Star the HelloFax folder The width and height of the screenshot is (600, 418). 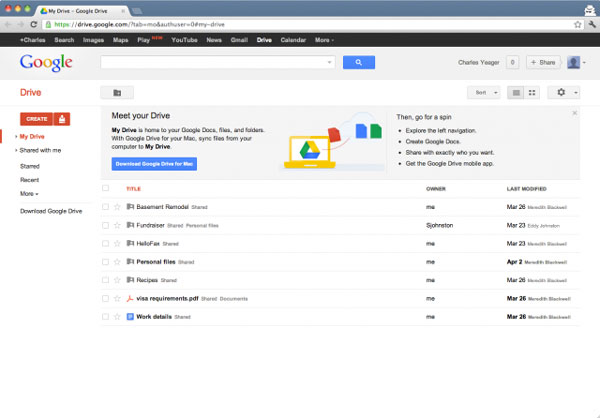click(x=117, y=243)
